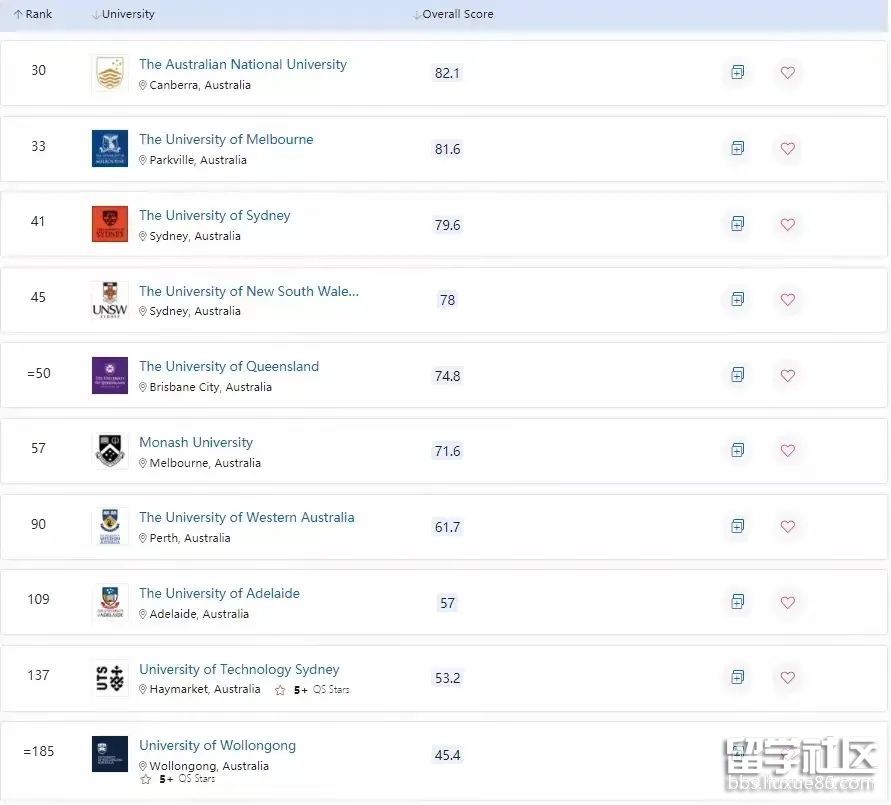Click compare icon for University of Western Australia

tap(737, 526)
